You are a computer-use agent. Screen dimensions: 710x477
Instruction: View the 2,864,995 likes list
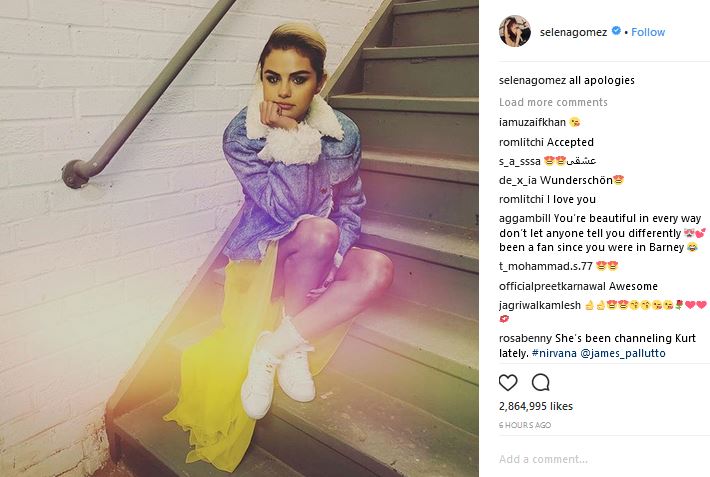[536, 406]
